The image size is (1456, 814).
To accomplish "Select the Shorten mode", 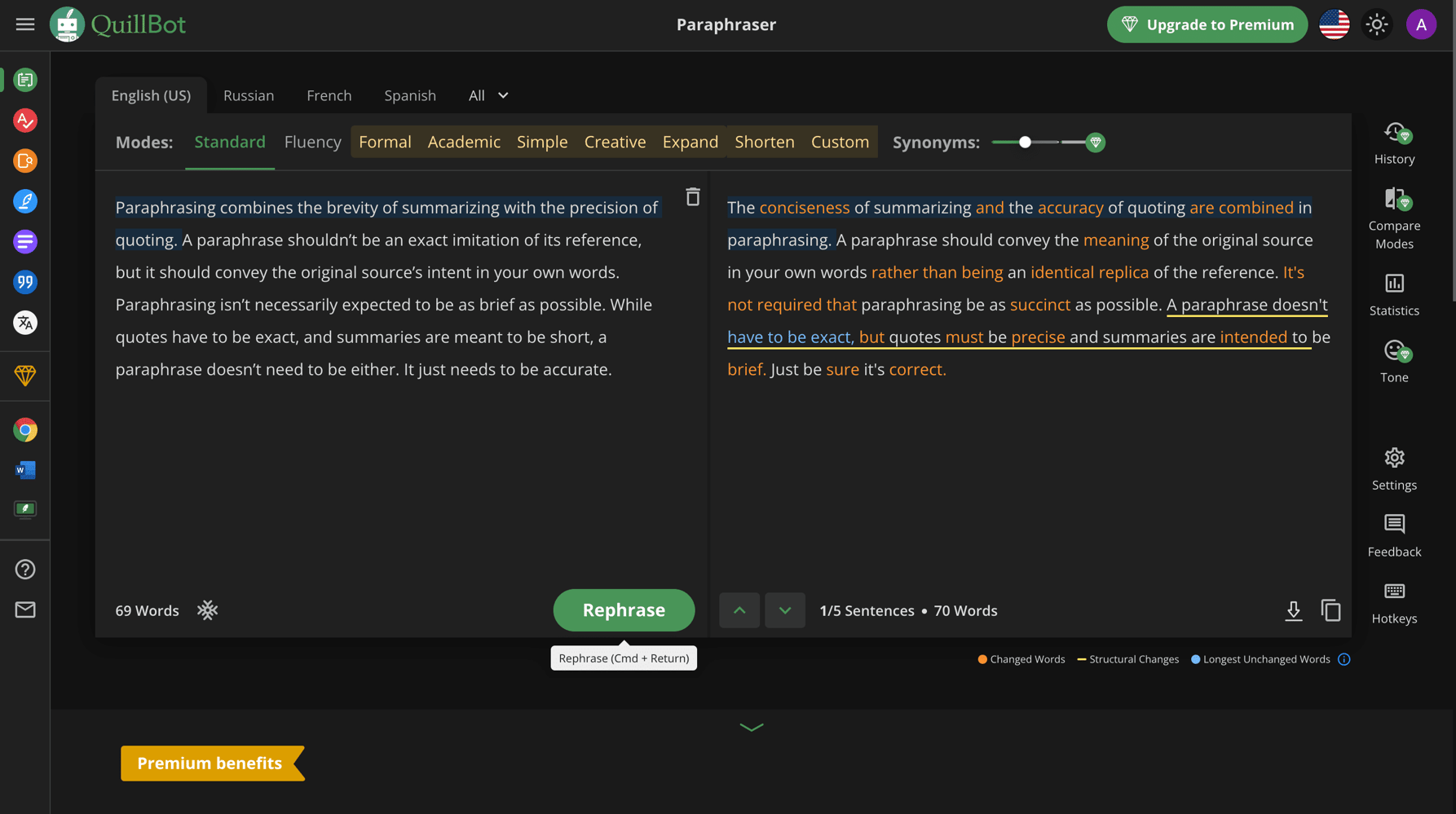I will 764,141.
